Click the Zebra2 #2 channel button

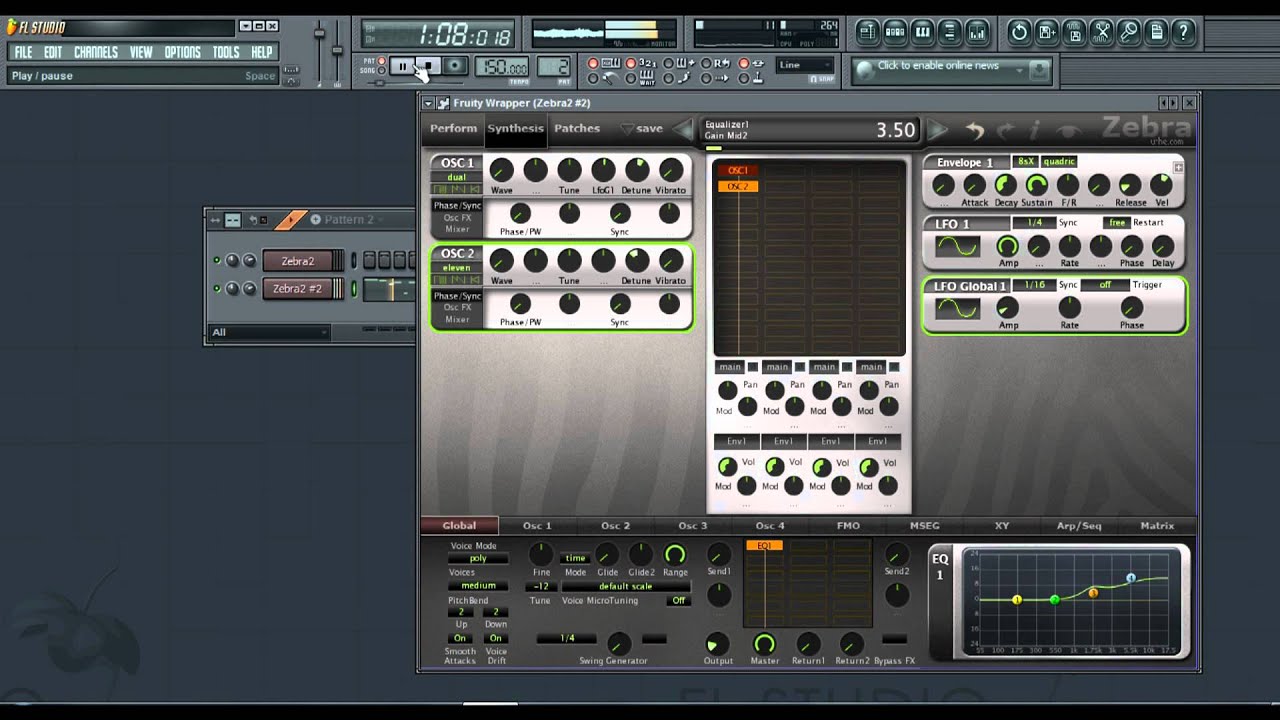tap(297, 289)
